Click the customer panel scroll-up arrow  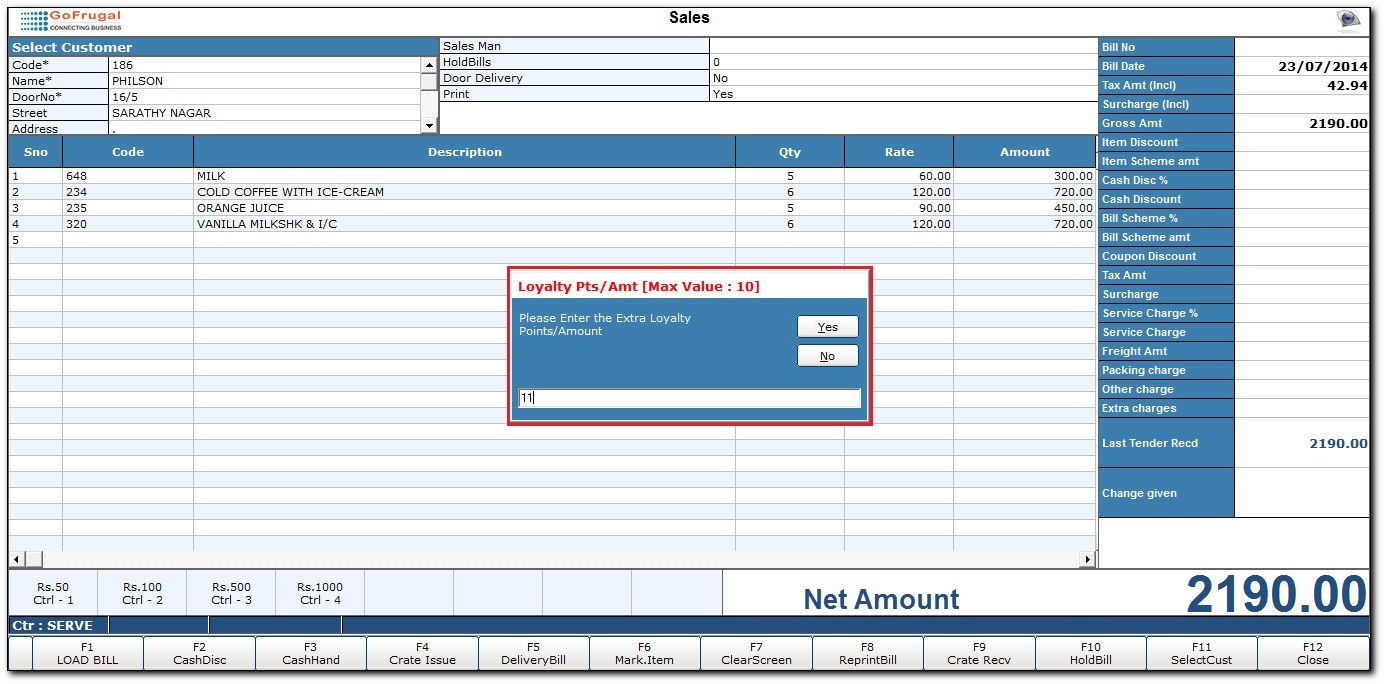pos(430,65)
